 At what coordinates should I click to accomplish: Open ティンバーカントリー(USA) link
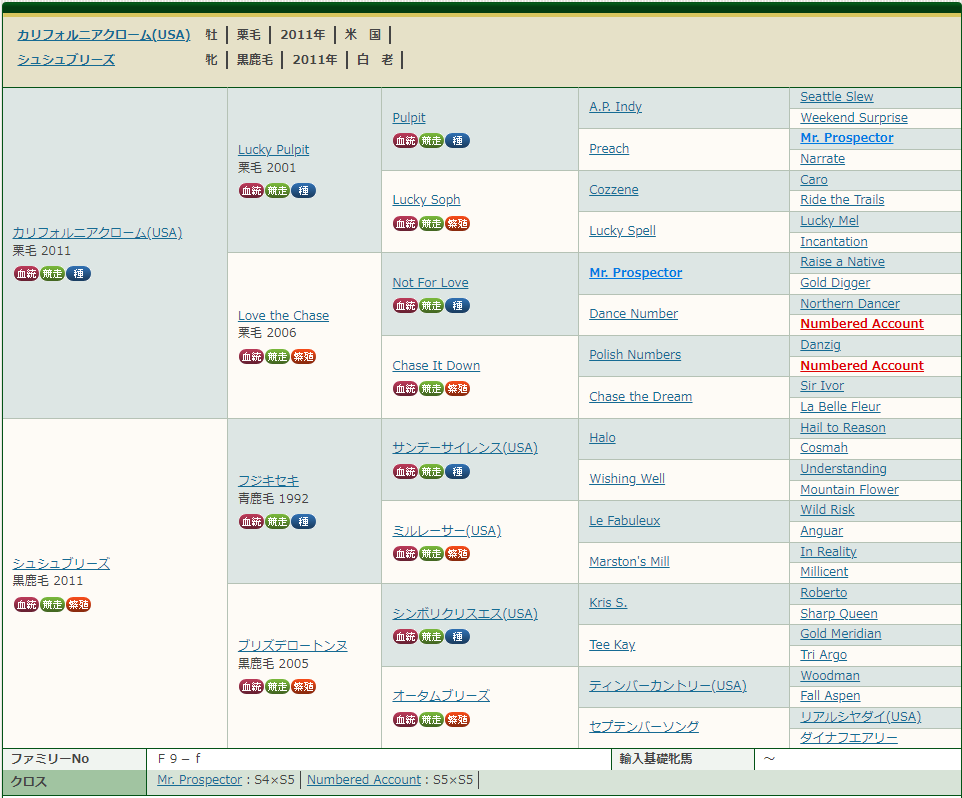point(668,686)
